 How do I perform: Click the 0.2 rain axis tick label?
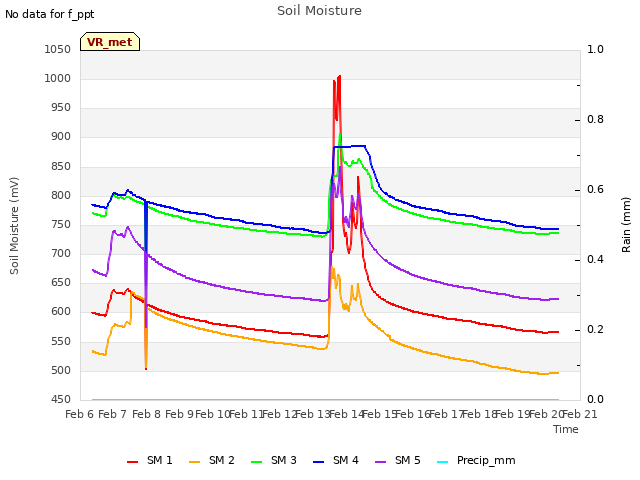click(595, 329)
